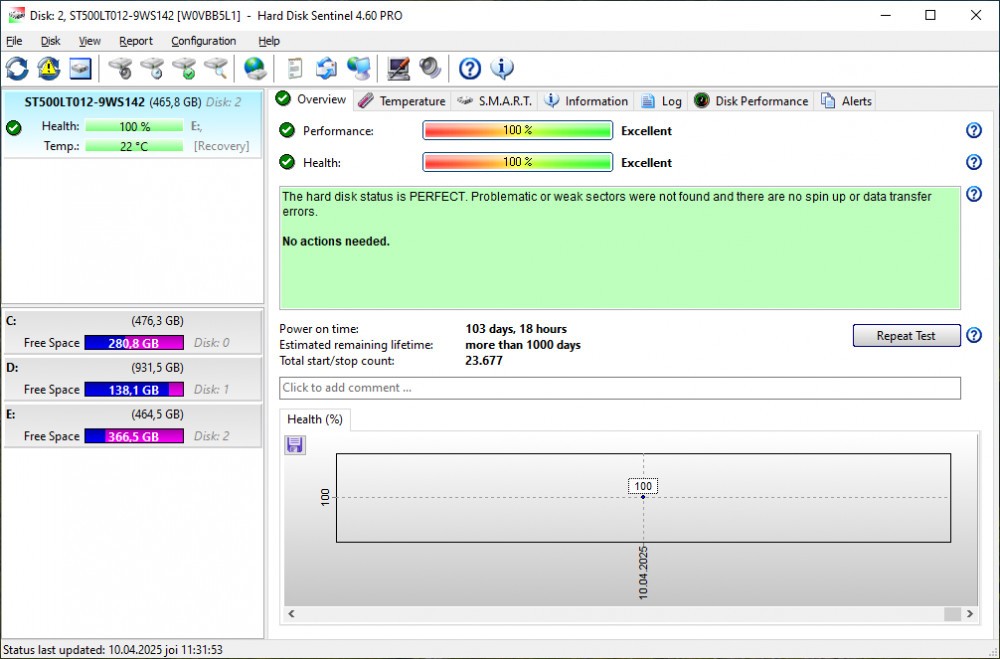Image resolution: width=1000 pixels, height=659 pixels.
Task: Click the Performance 100 % gradient bar
Action: pyautogui.click(x=517, y=130)
